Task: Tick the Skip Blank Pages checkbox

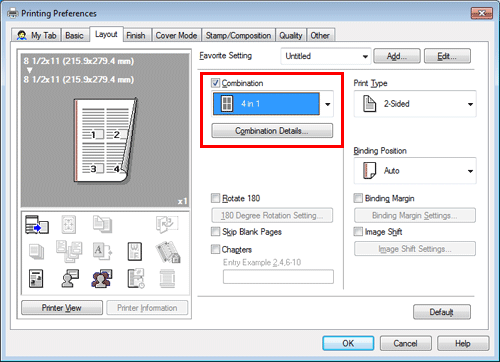Action: coord(216,231)
